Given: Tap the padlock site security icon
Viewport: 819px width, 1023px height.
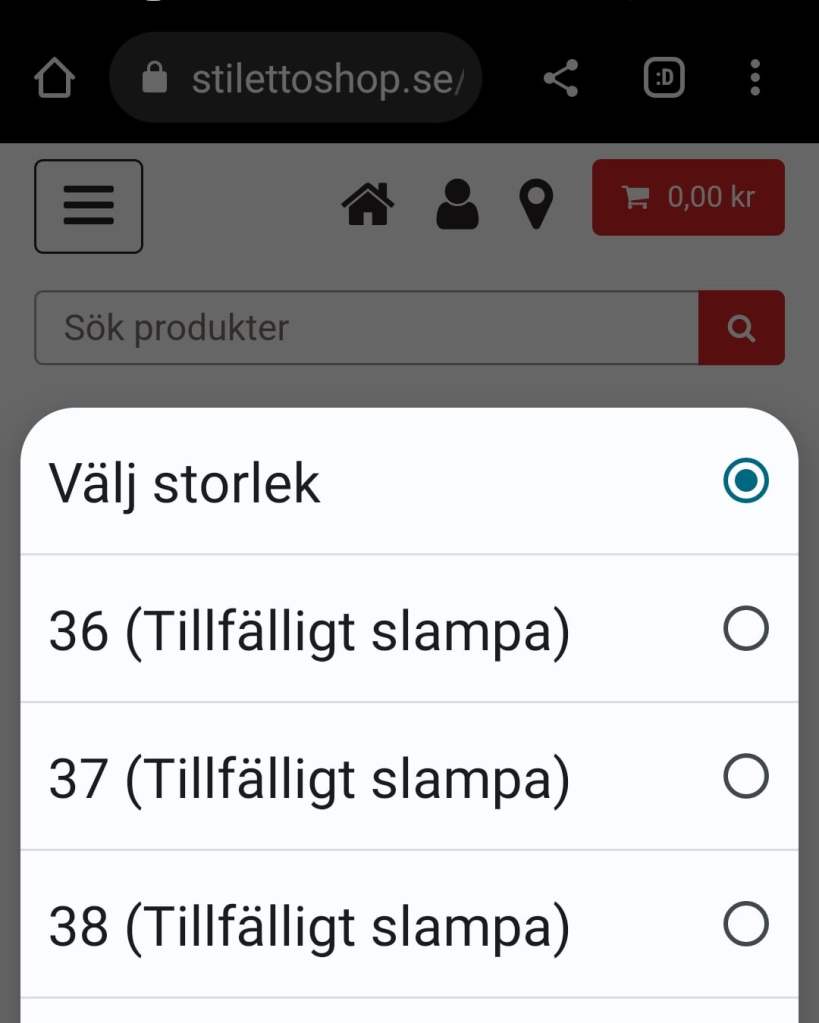Looking at the screenshot, I should pos(154,78).
